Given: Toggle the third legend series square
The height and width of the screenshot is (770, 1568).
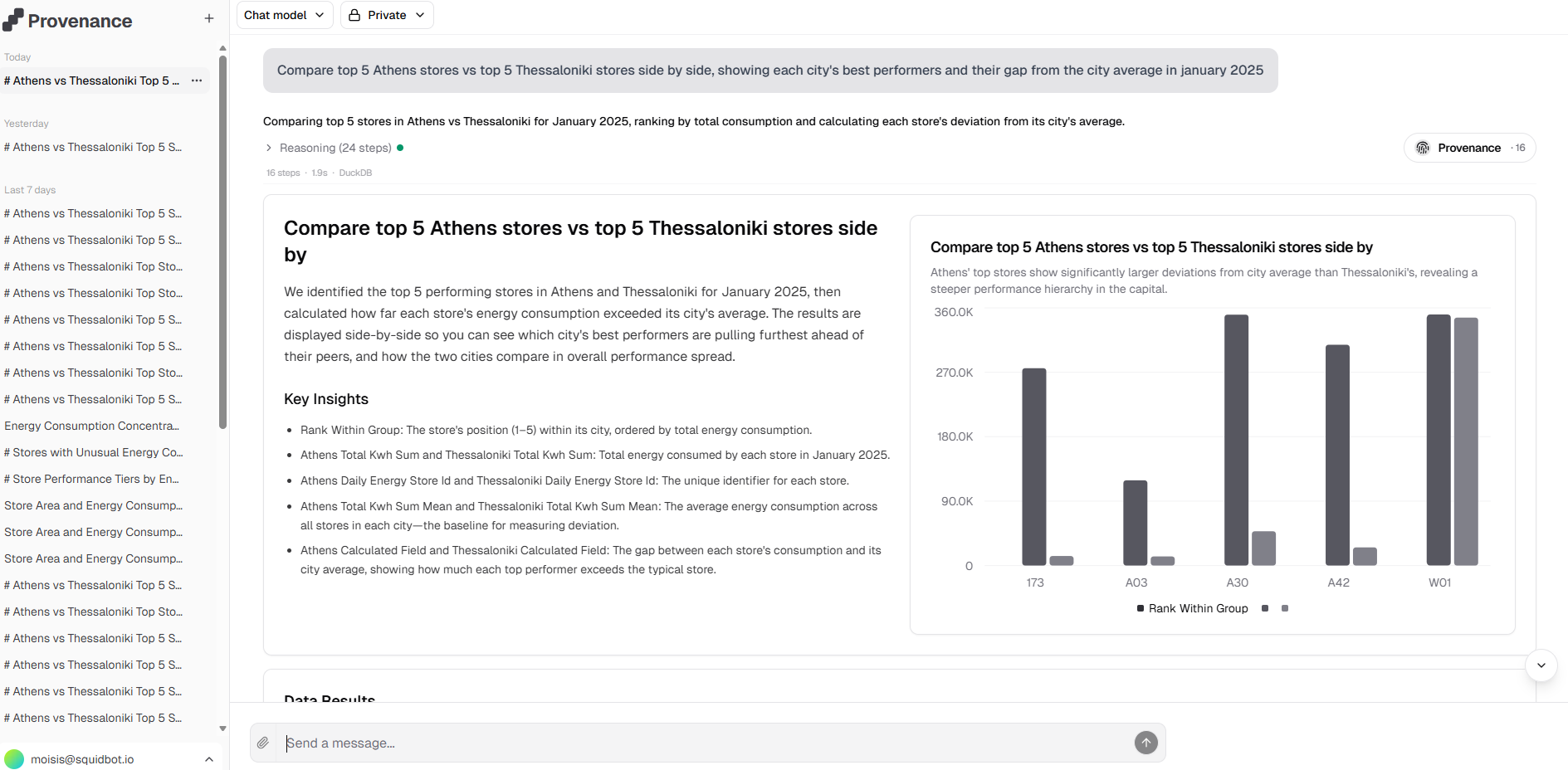Looking at the screenshot, I should [1285, 608].
